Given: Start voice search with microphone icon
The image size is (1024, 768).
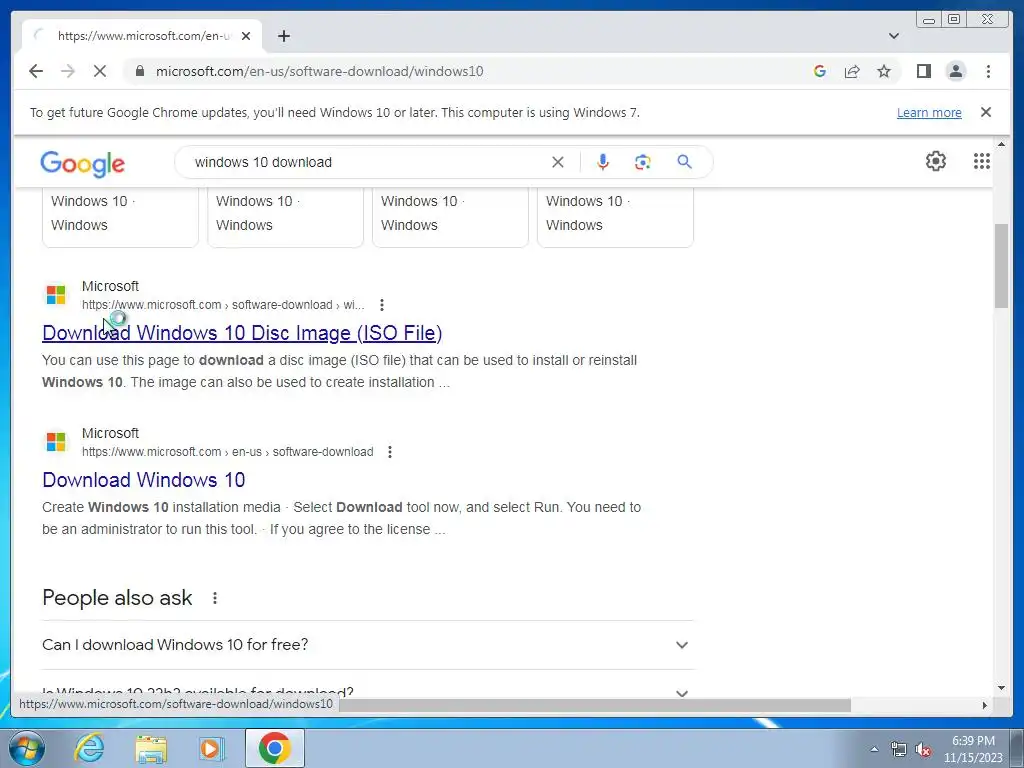Looking at the screenshot, I should (602, 162).
